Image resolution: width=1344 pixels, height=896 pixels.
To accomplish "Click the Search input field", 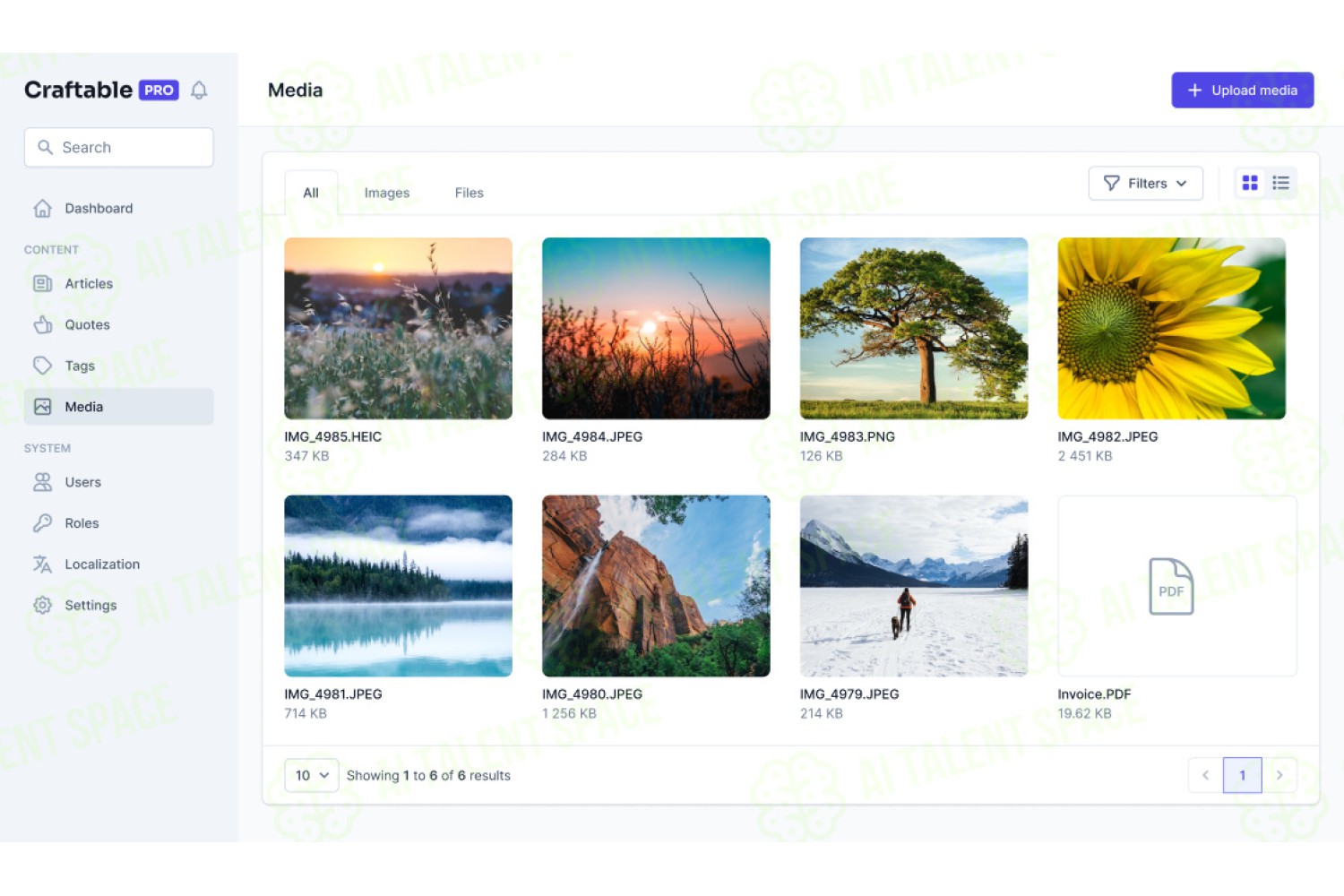I will pos(119,147).
